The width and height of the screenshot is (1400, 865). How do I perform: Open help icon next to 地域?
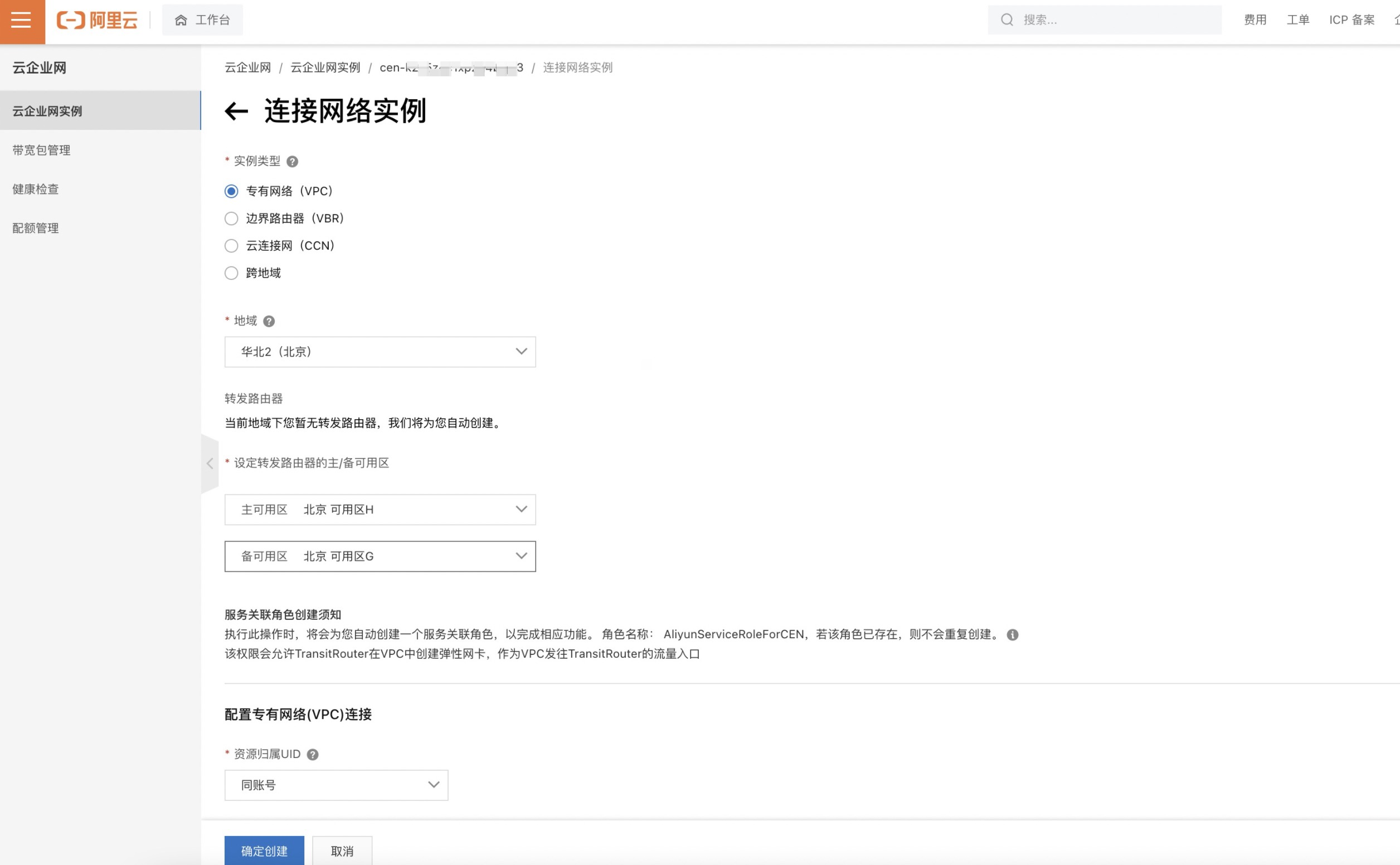(x=269, y=322)
